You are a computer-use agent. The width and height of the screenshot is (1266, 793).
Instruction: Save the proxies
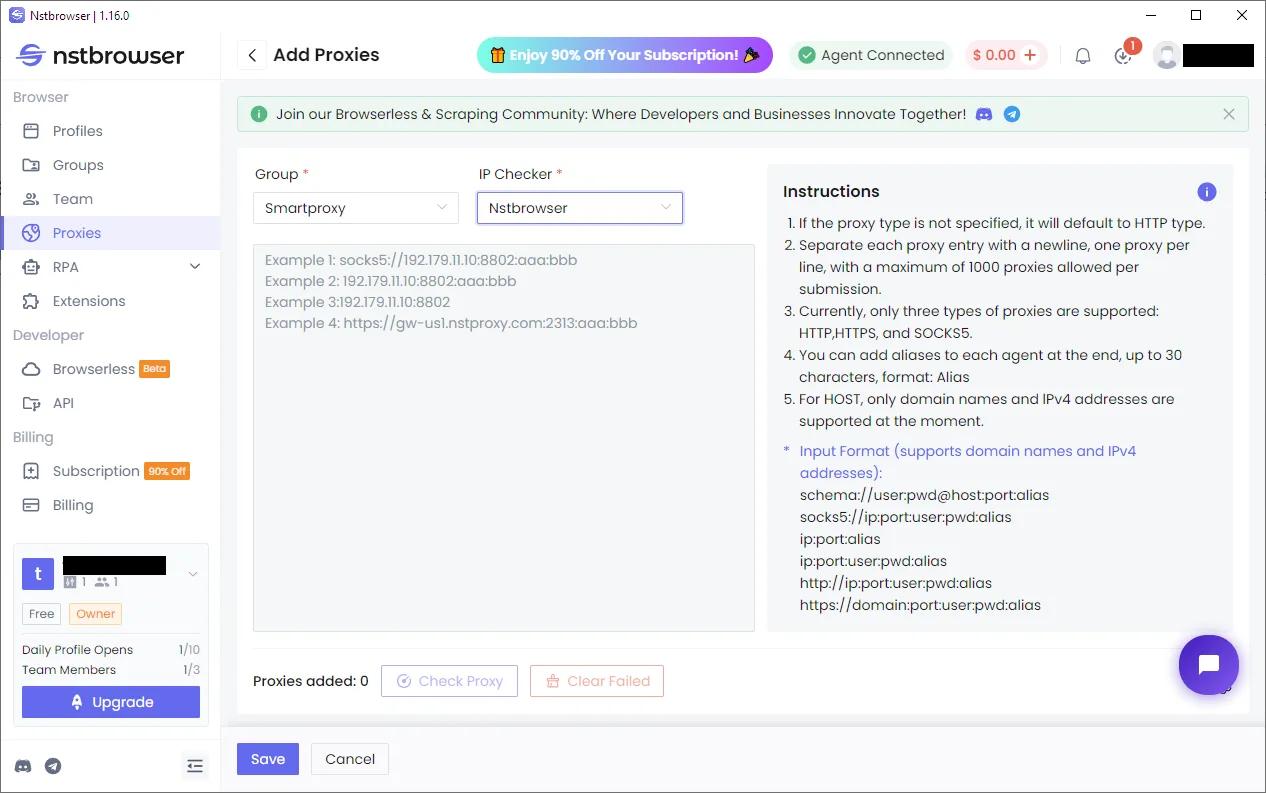tap(268, 759)
